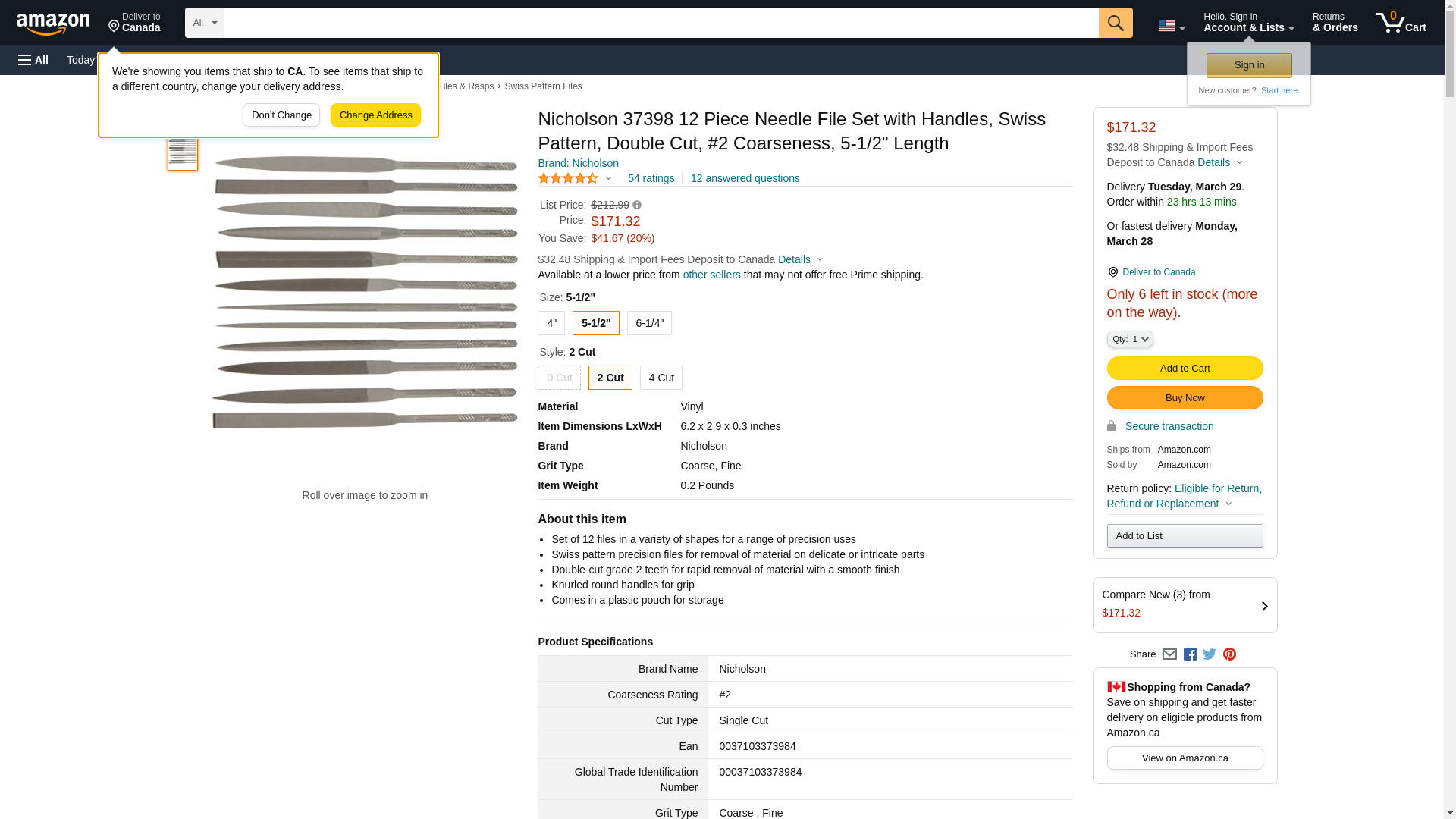1456x819 pixels.
Task: Open the All hamburger menu
Action: pyautogui.click(x=33, y=60)
